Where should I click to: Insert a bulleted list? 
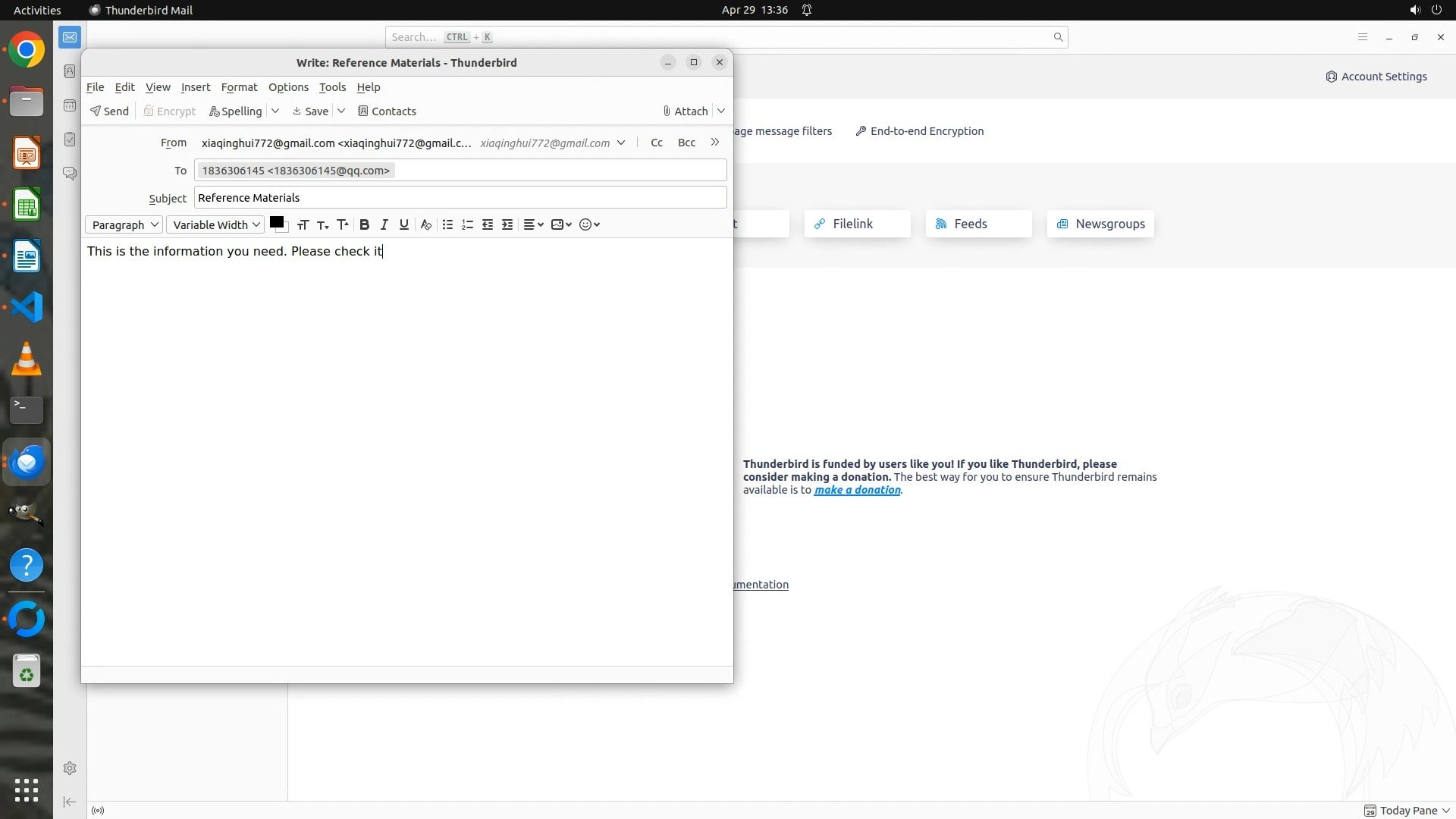coord(447,224)
